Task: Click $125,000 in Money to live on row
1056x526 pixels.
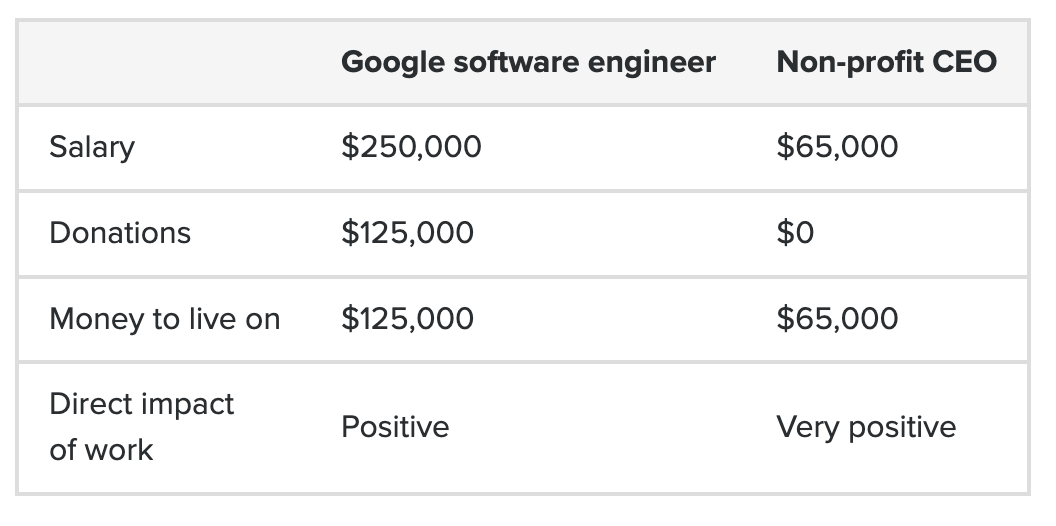Action: (x=407, y=319)
